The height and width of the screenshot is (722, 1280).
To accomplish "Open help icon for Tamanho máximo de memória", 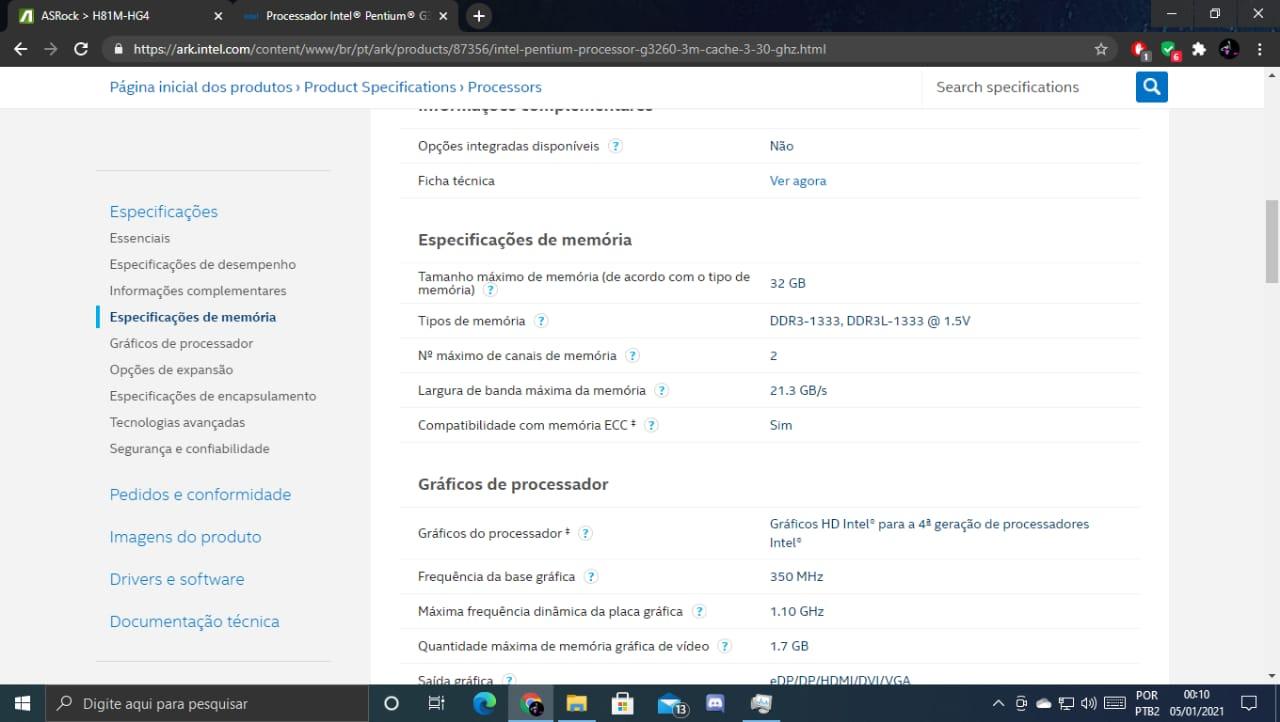I will coord(490,290).
